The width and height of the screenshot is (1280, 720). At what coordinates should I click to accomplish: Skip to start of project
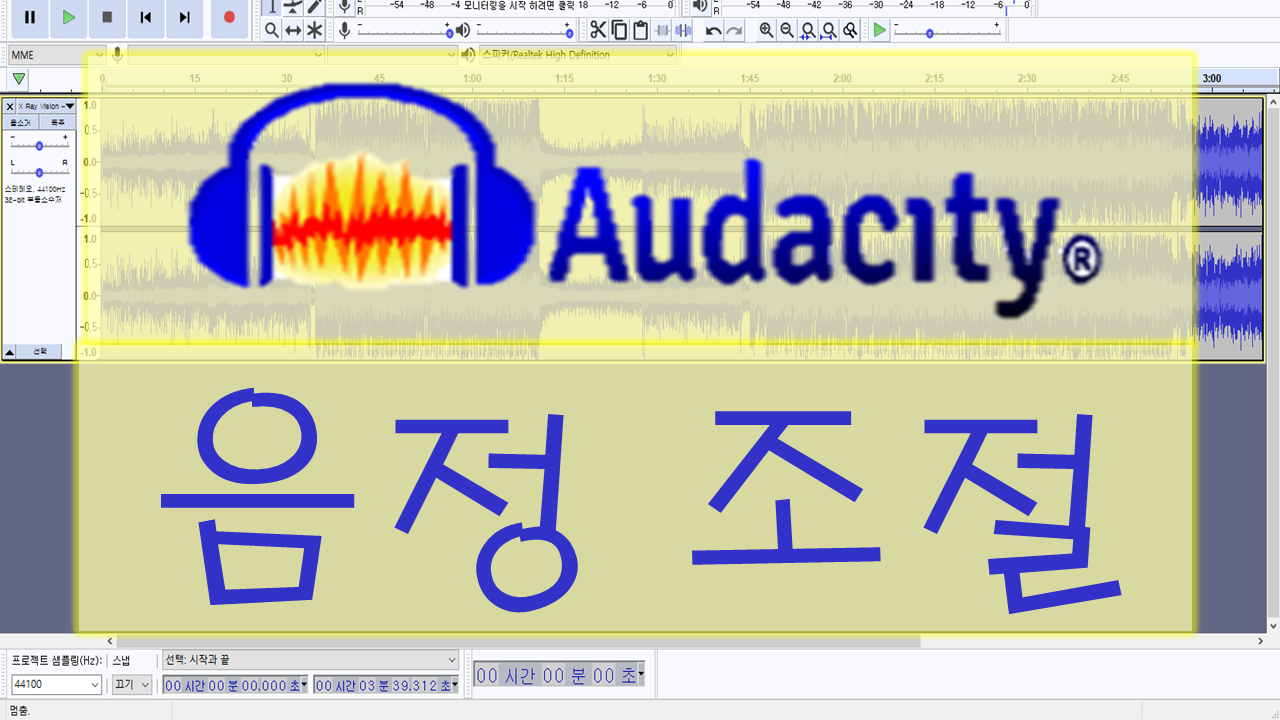click(x=146, y=17)
